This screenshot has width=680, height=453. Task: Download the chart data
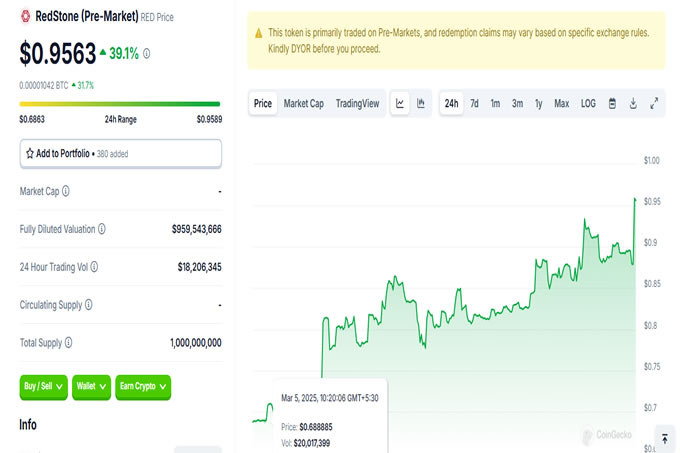tap(633, 103)
